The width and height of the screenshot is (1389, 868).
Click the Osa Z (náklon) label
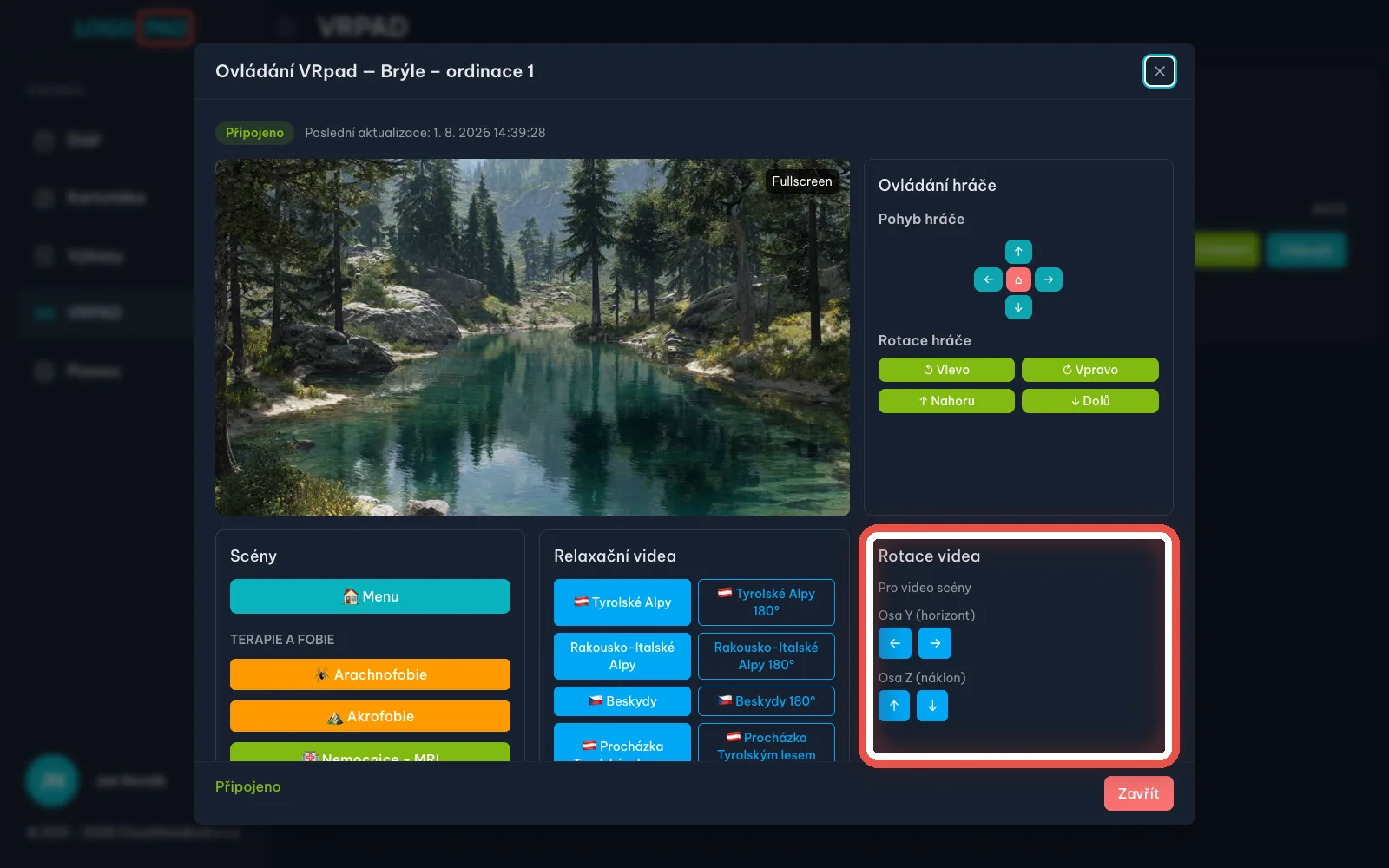pos(922,678)
